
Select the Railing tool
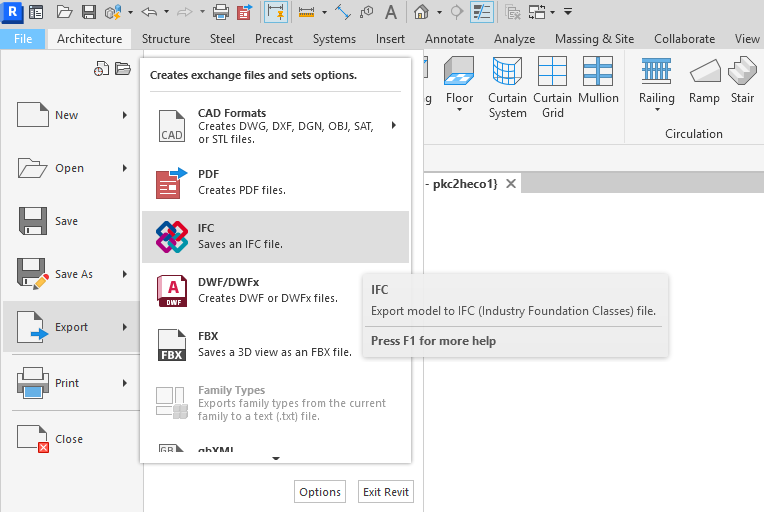[657, 81]
